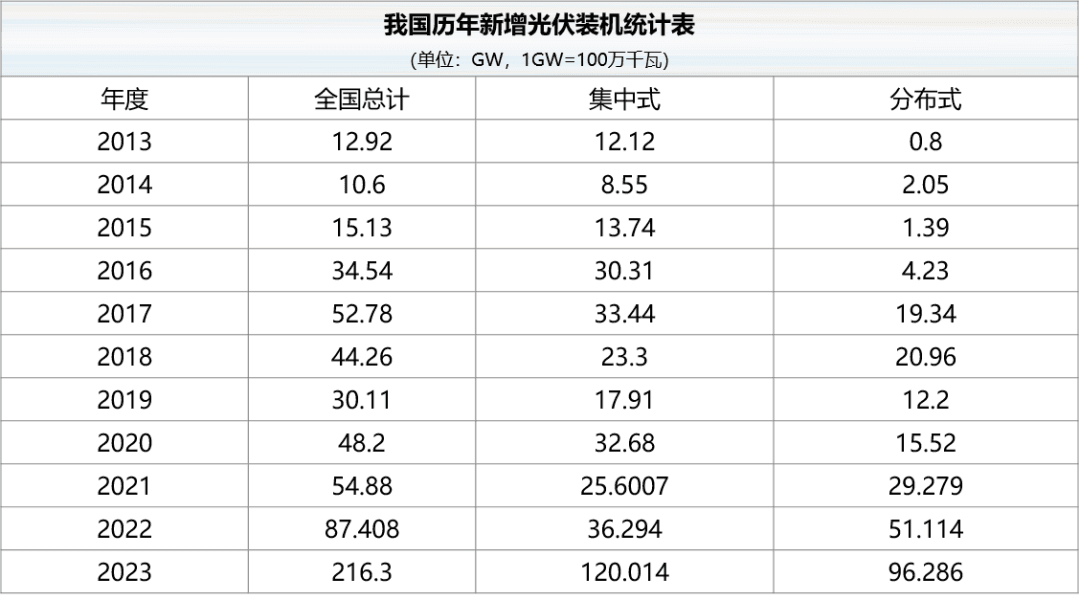Select the total value 54.88
Viewport: 1080px width, 600px height.
pyautogui.click(x=362, y=486)
